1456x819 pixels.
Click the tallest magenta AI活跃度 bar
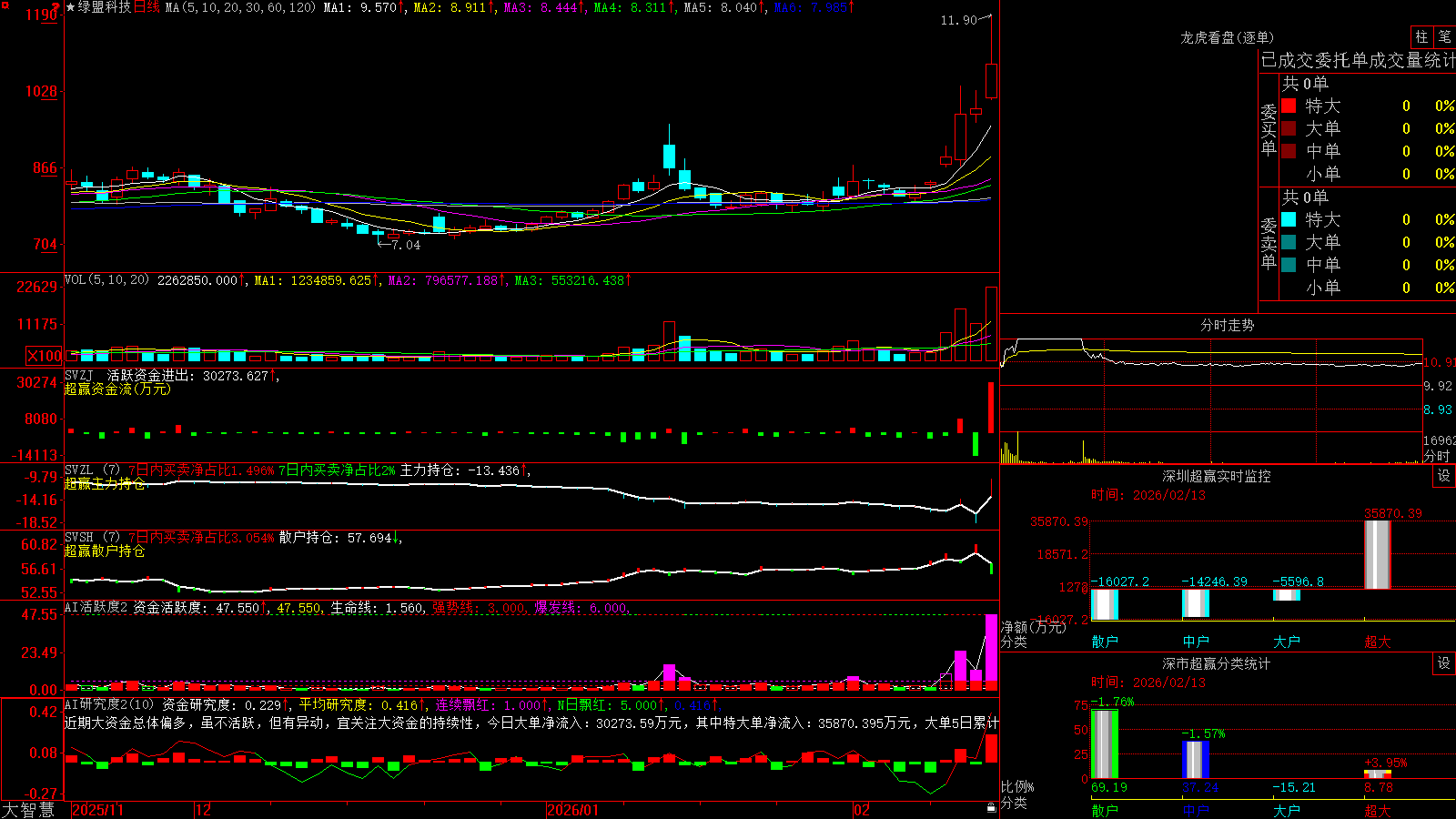pos(991,652)
